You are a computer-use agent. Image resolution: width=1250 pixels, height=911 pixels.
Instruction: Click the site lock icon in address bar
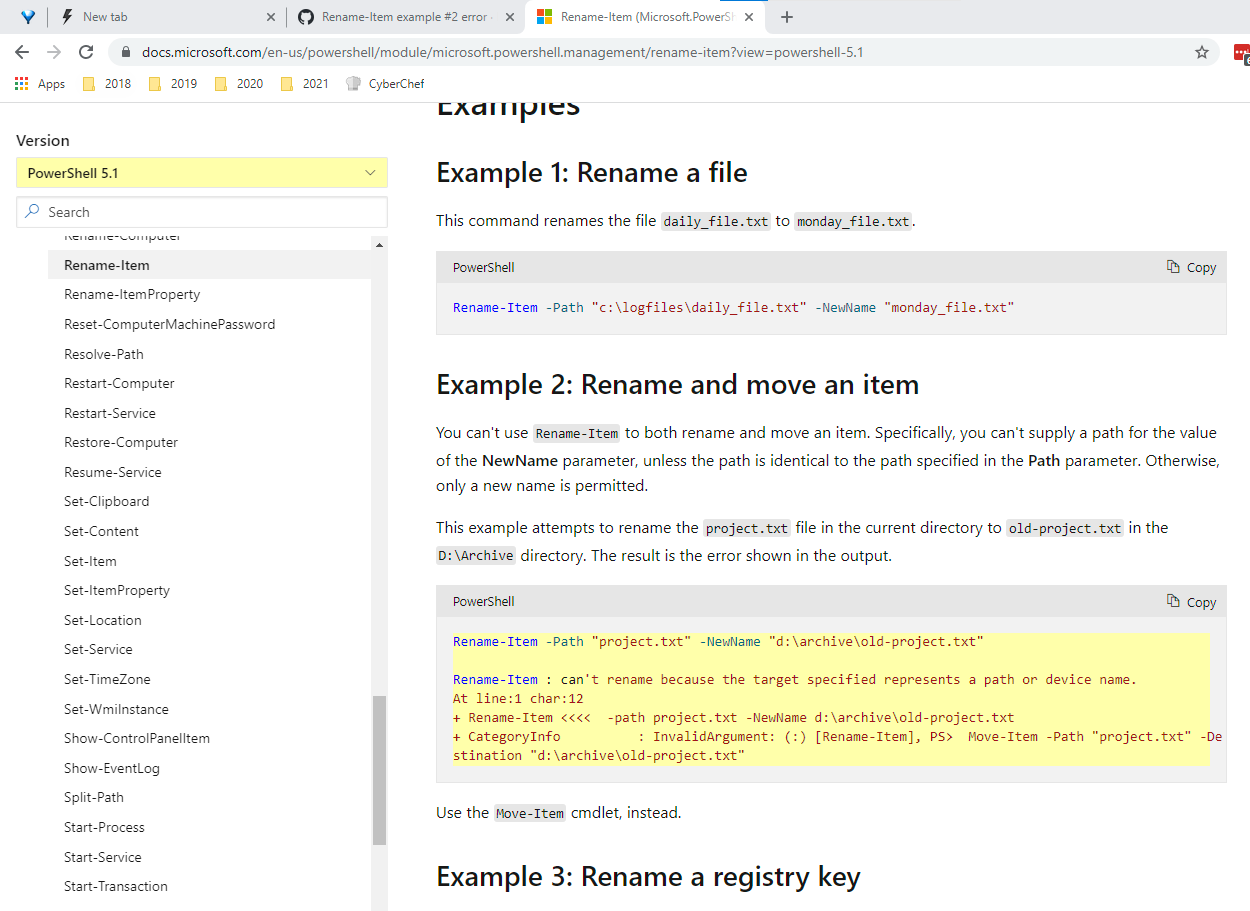point(126,52)
